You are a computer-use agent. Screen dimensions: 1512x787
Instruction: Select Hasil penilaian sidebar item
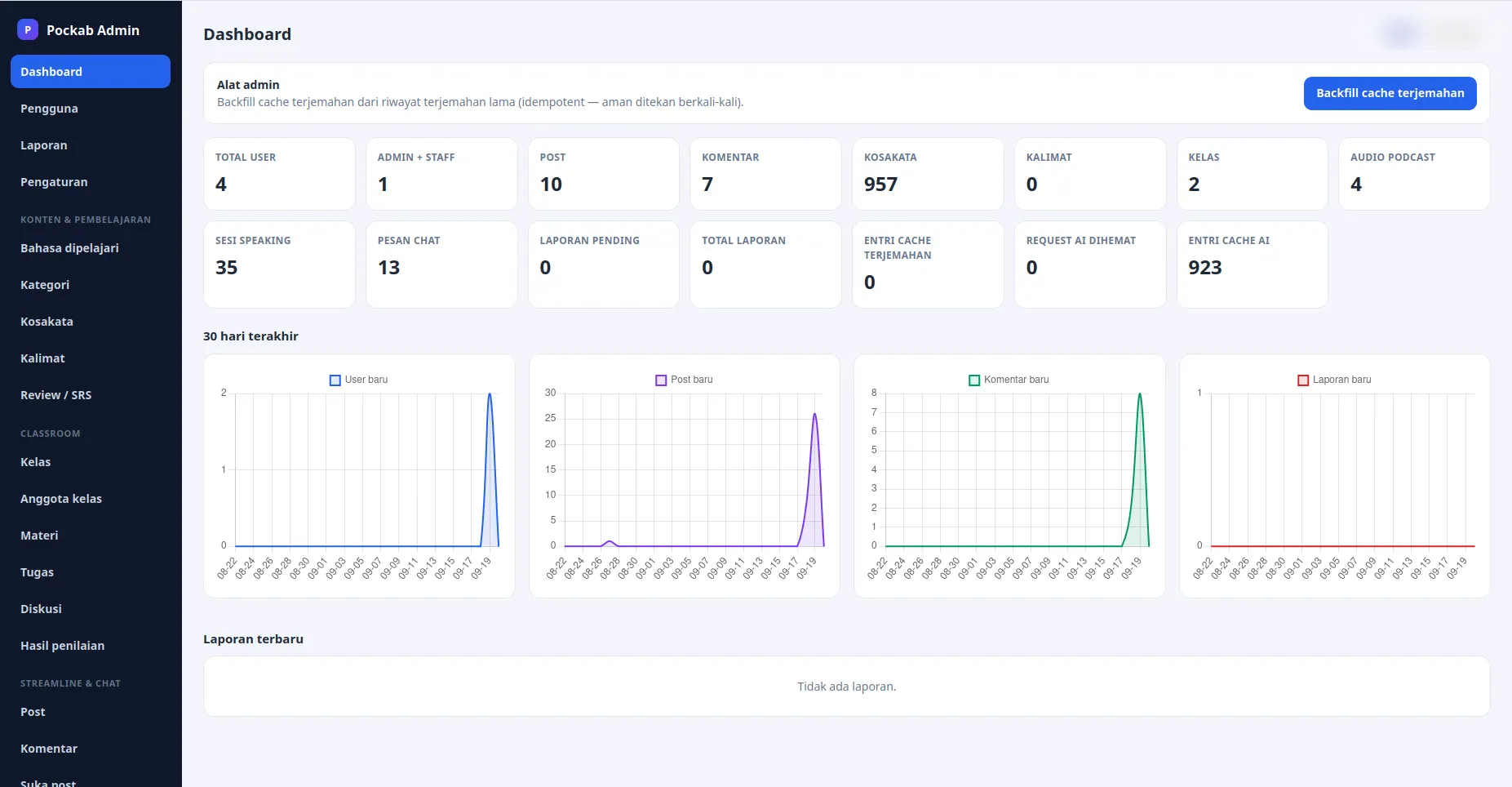91,646
